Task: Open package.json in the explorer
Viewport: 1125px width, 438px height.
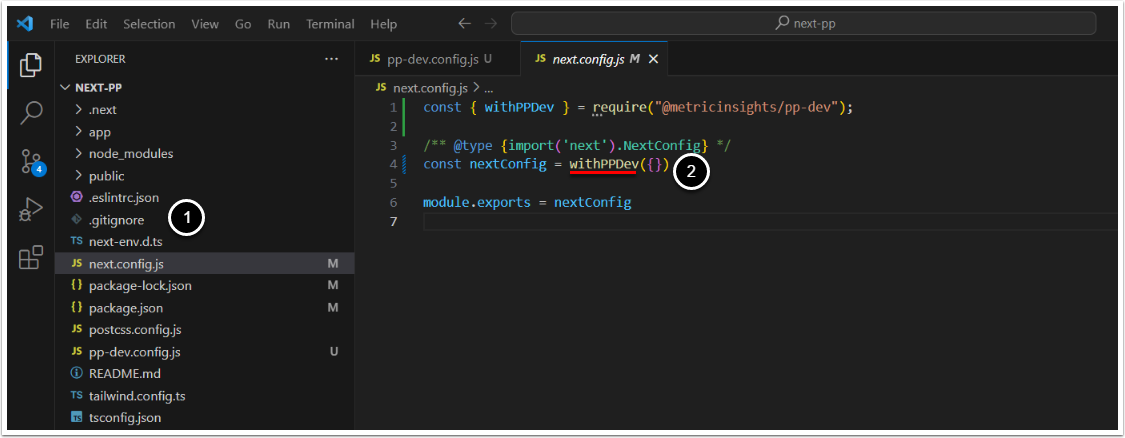Action: [x=125, y=307]
